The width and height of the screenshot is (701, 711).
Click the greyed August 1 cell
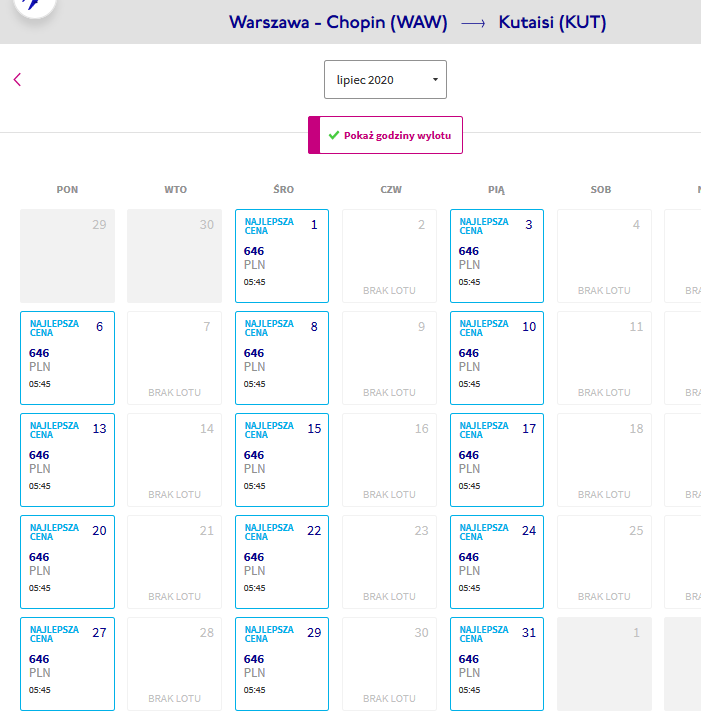point(604,664)
